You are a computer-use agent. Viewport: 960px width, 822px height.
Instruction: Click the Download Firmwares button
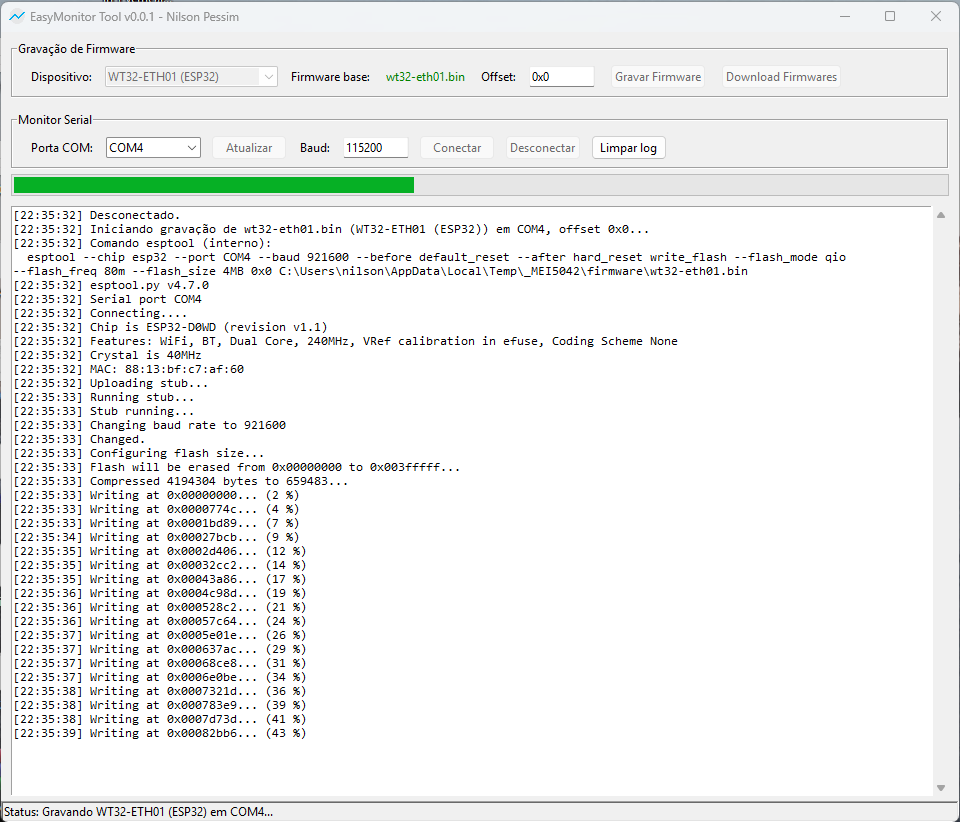click(781, 77)
